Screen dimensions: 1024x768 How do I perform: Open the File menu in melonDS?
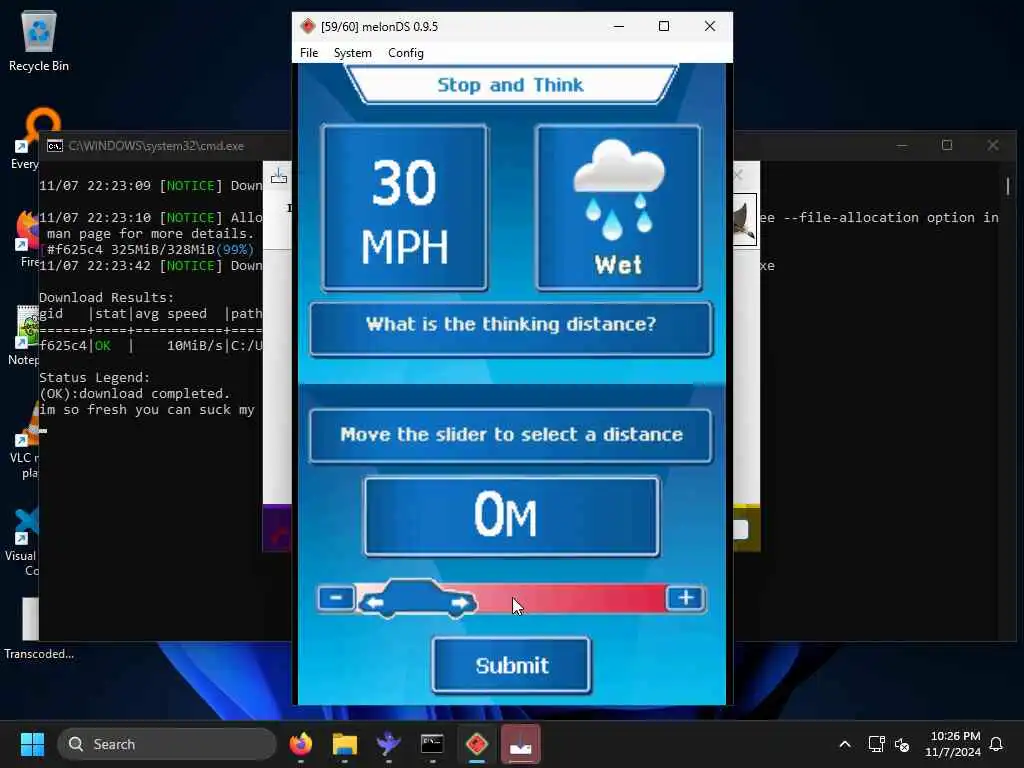pos(309,53)
